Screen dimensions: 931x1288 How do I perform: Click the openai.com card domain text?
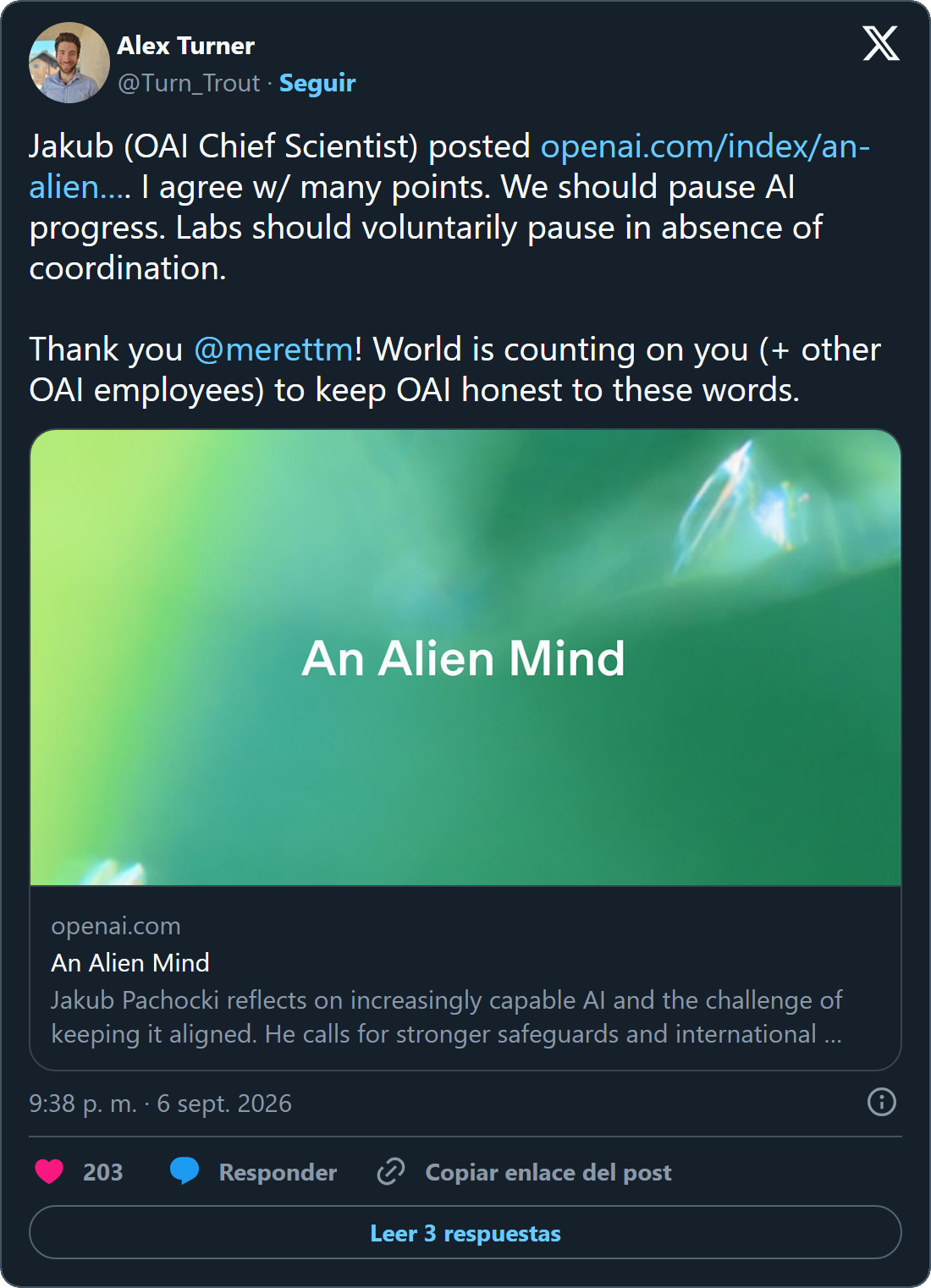[x=116, y=926]
